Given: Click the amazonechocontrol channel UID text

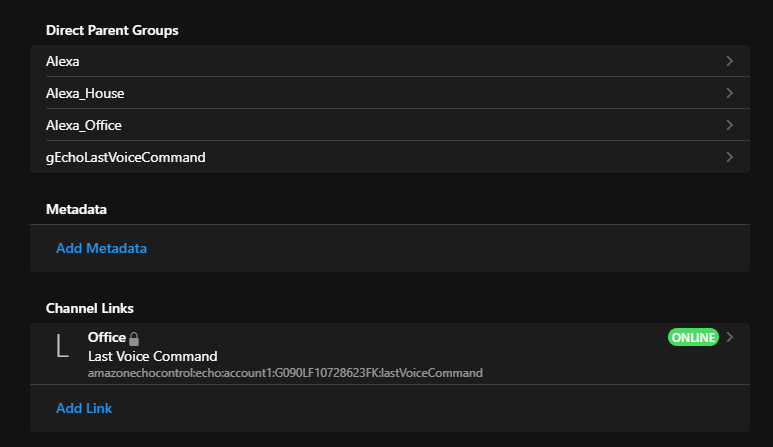Looking at the screenshot, I should (x=285, y=373).
